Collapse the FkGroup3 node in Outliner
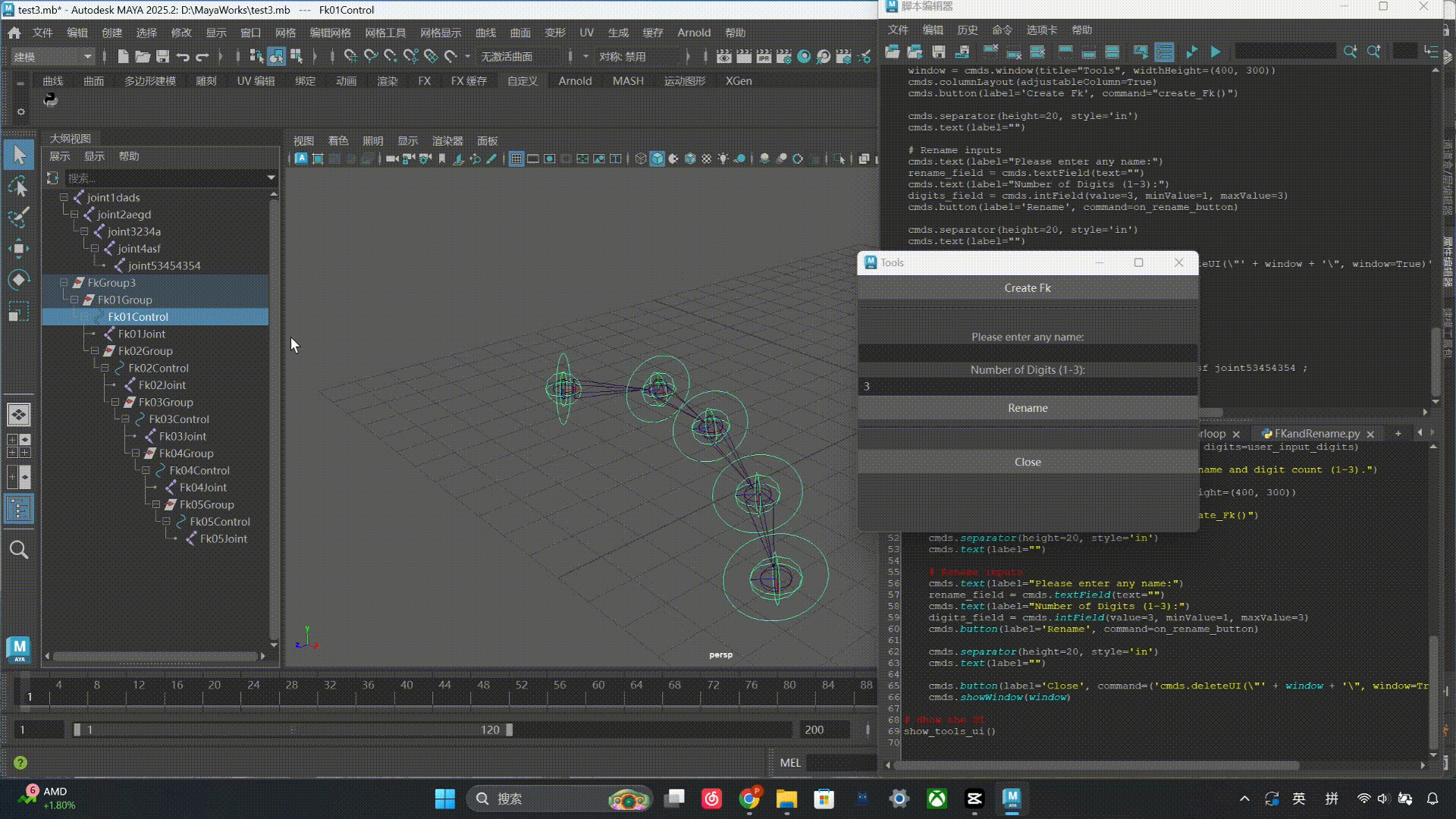This screenshot has width=1456, height=819. tap(64, 282)
